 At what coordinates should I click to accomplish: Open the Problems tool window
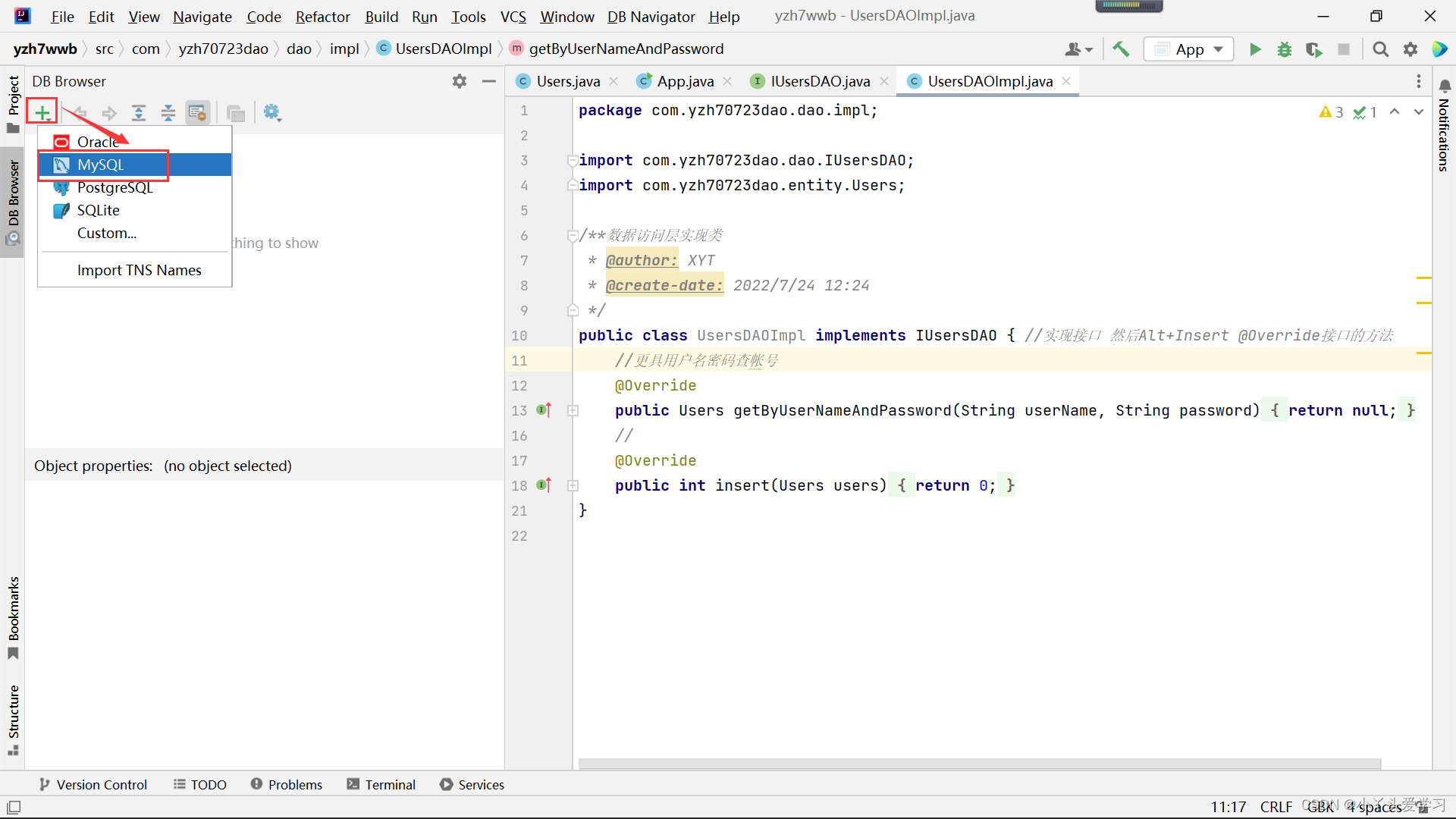click(287, 784)
